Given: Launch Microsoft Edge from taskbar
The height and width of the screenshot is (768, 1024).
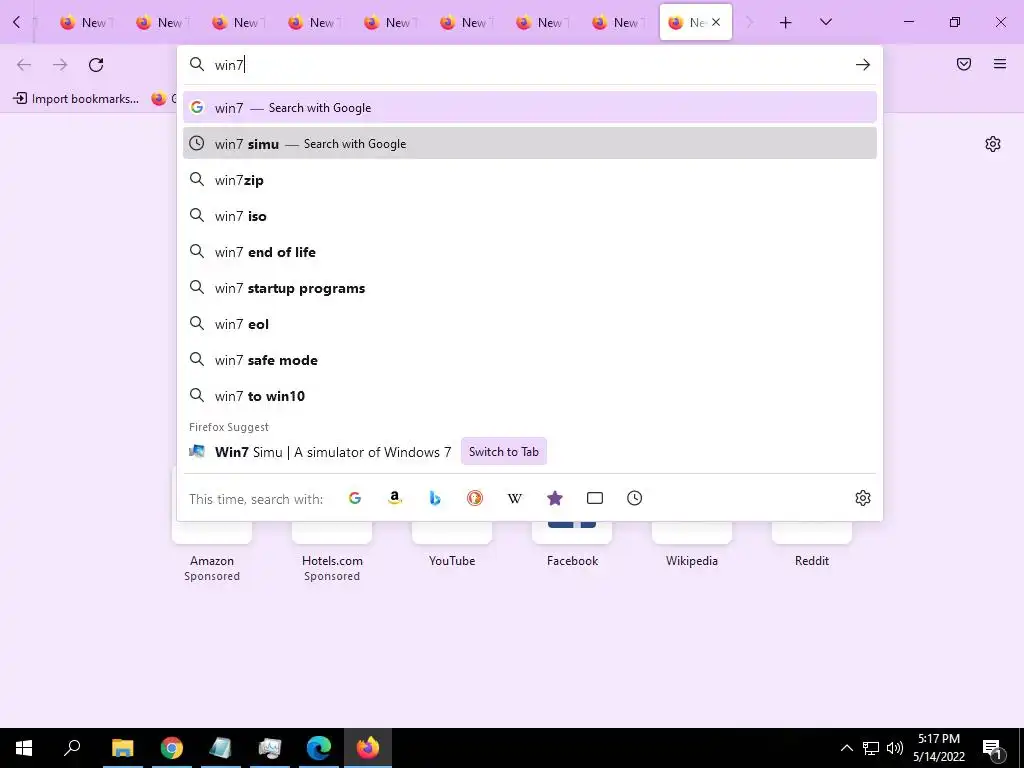Looking at the screenshot, I should [x=319, y=748].
